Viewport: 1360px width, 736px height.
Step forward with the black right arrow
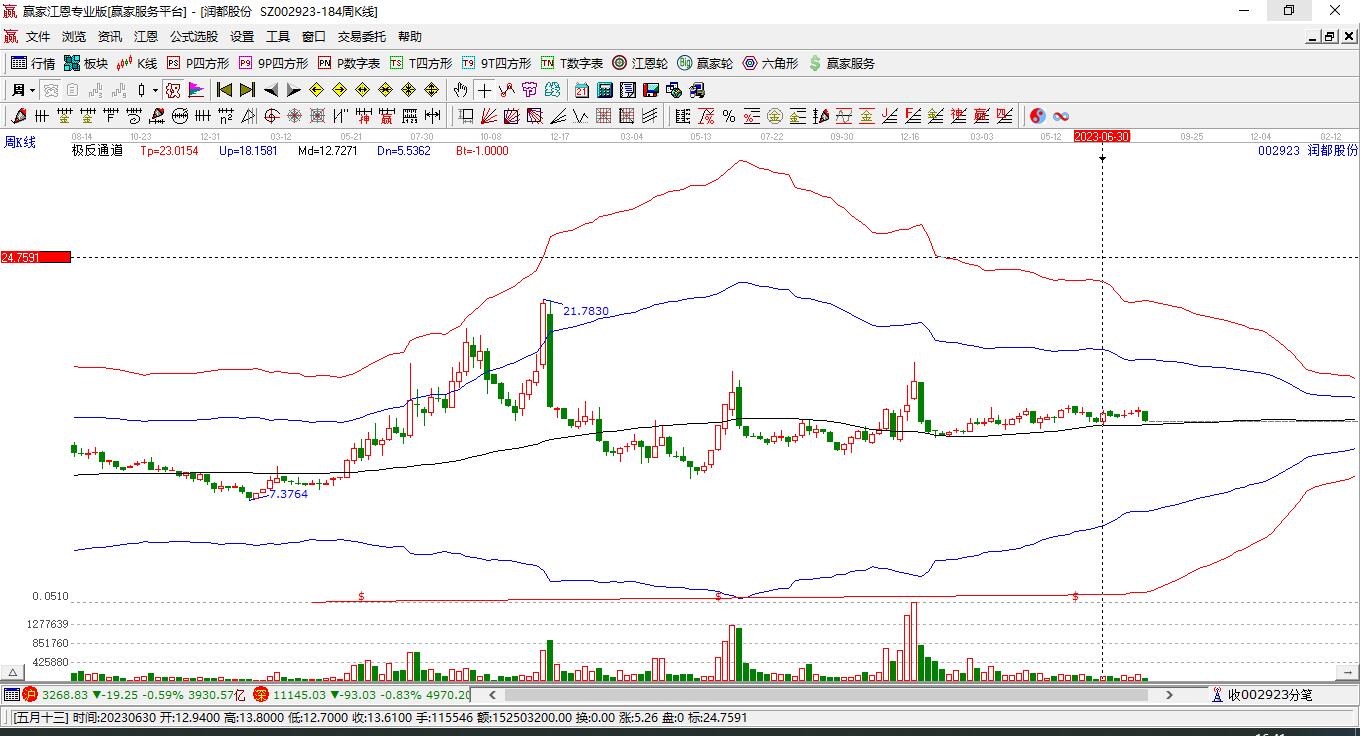pyautogui.click(x=293, y=90)
